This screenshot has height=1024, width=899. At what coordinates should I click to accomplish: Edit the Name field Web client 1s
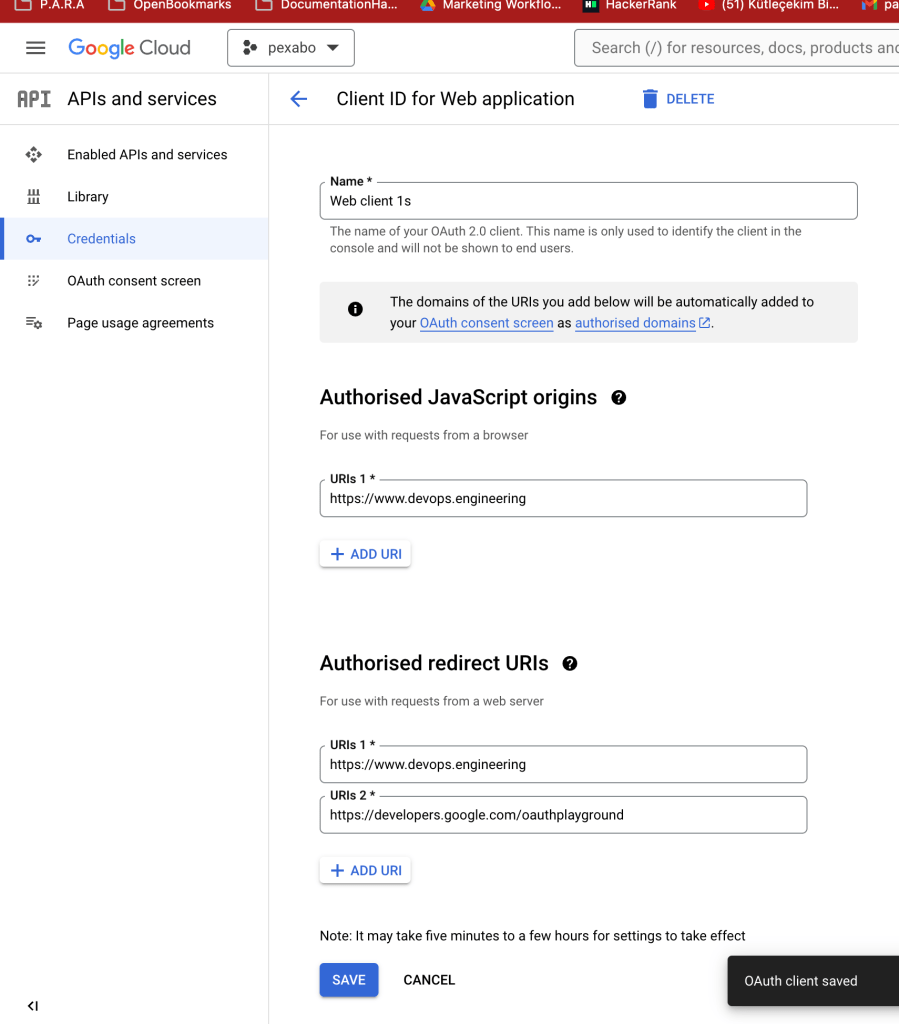[588, 201]
